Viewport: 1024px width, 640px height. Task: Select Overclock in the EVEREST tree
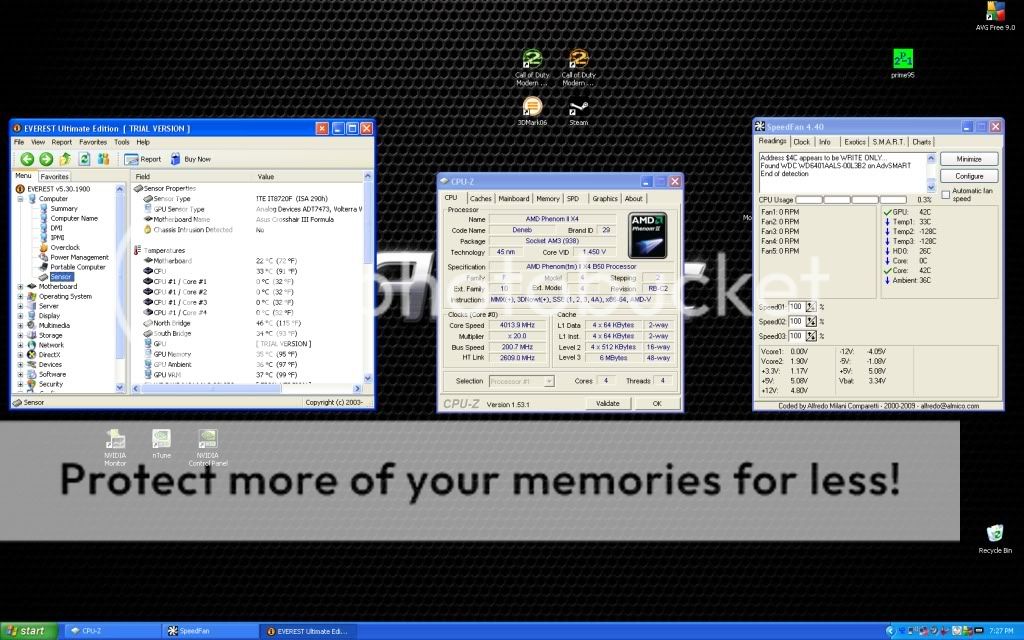point(65,248)
